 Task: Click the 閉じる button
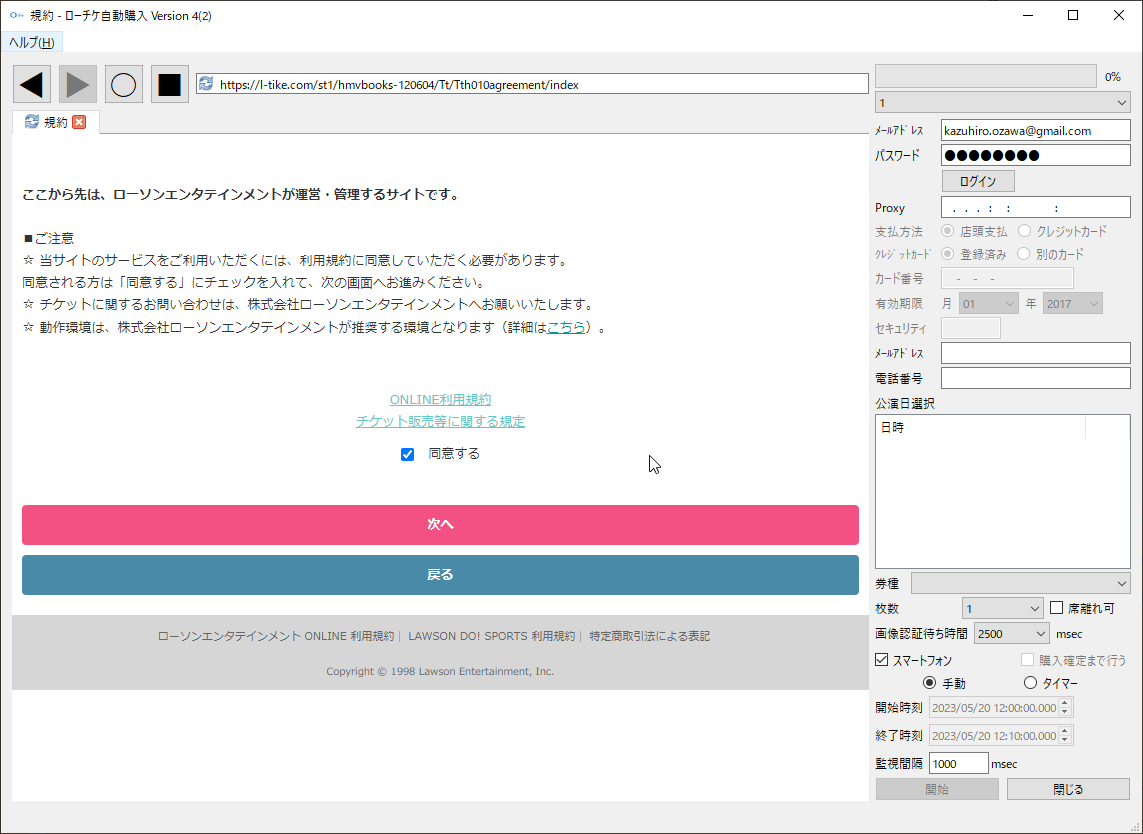coord(1068,789)
